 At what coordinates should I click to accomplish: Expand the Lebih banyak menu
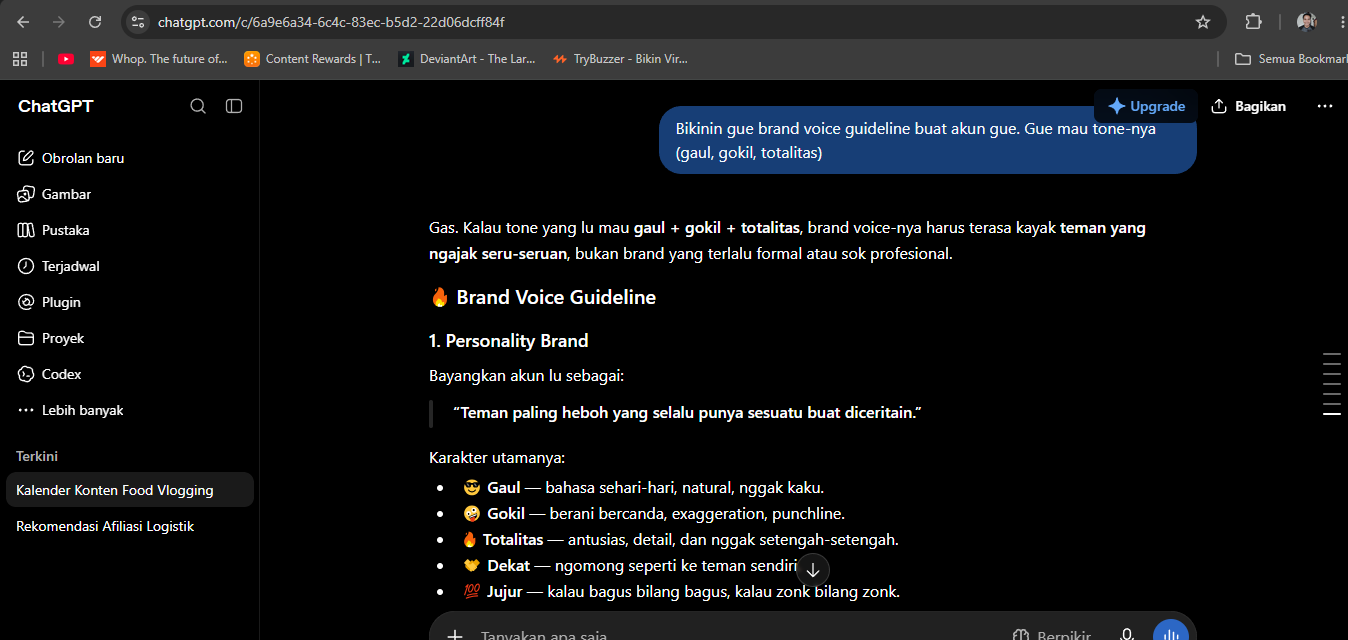130,410
